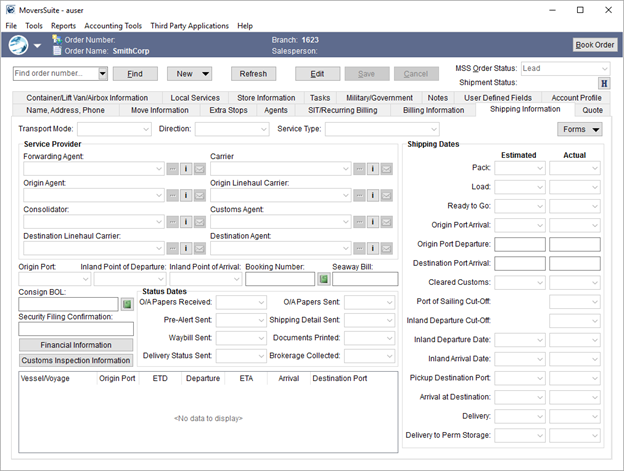Open the Reports menu
This screenshot has width=624, height=471.
pyautogui.click(x=63, y=25)
